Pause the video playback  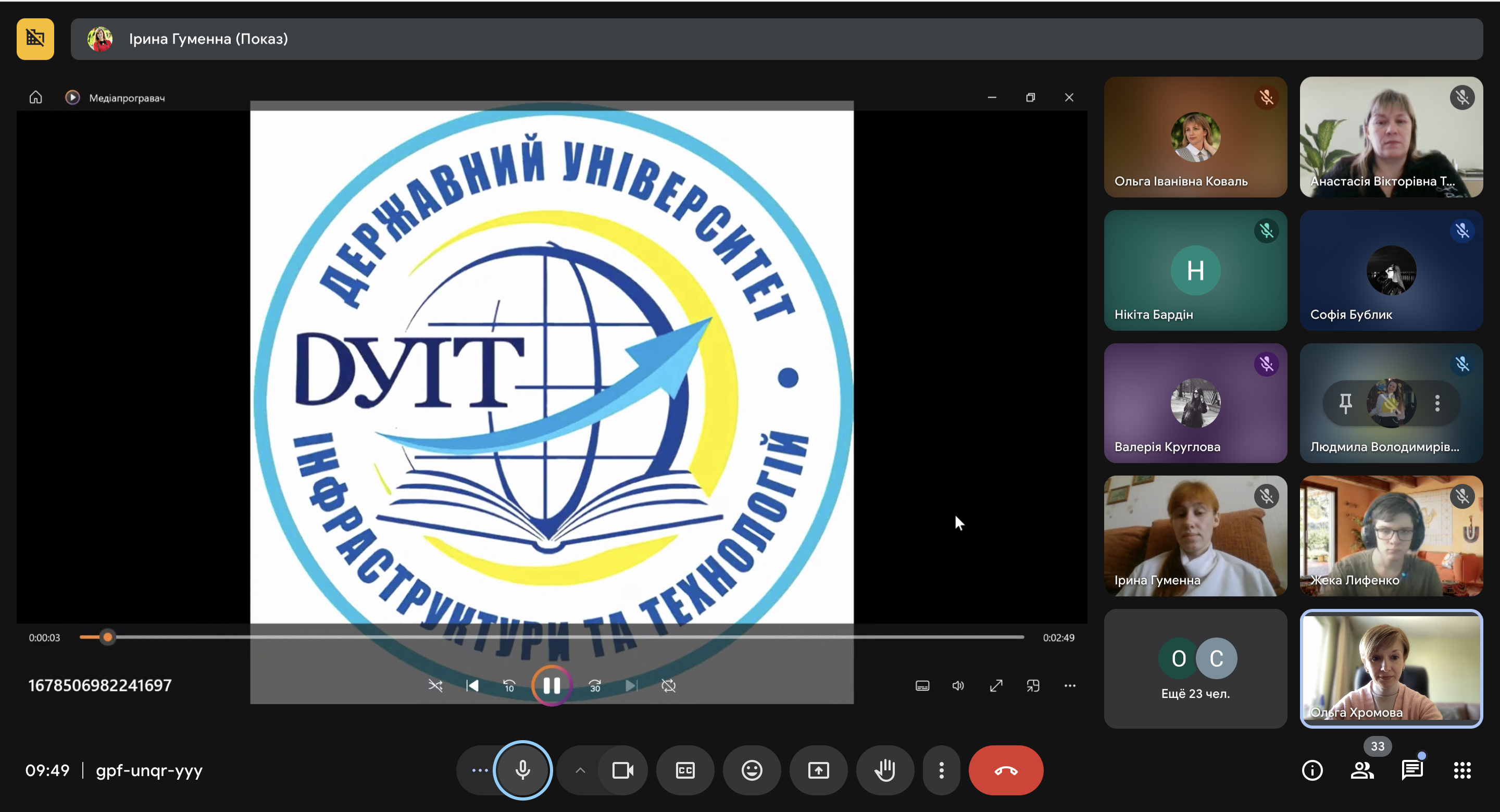click(552, 685)
